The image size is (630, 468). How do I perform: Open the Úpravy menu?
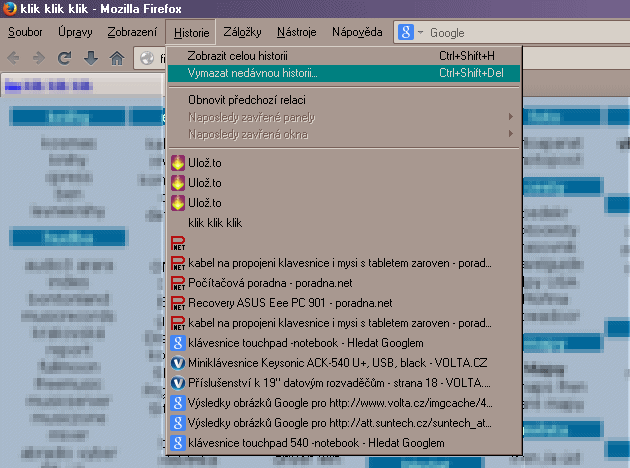coord(75,32)
